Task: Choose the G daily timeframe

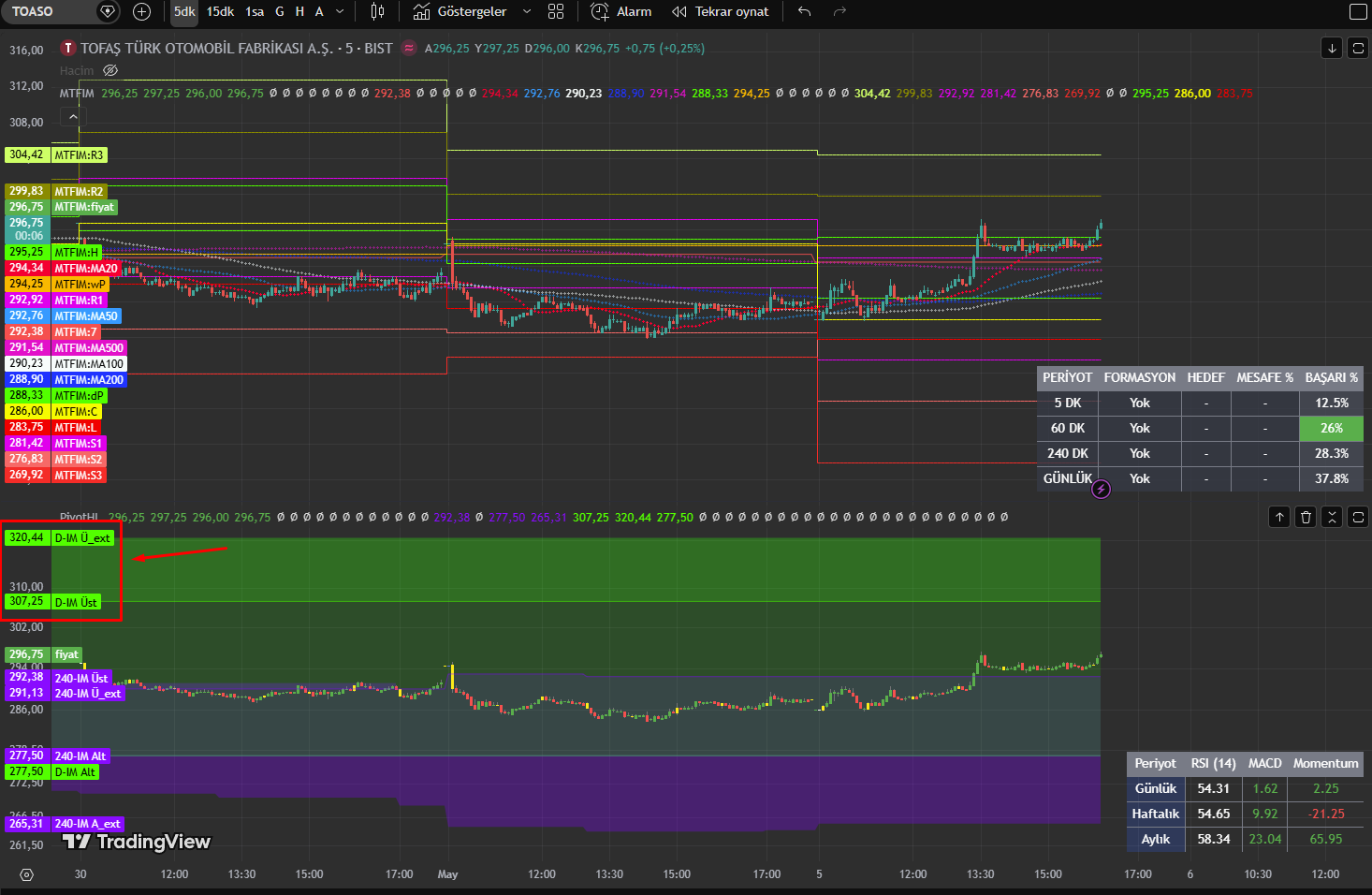Action: [x=280, y=11]
